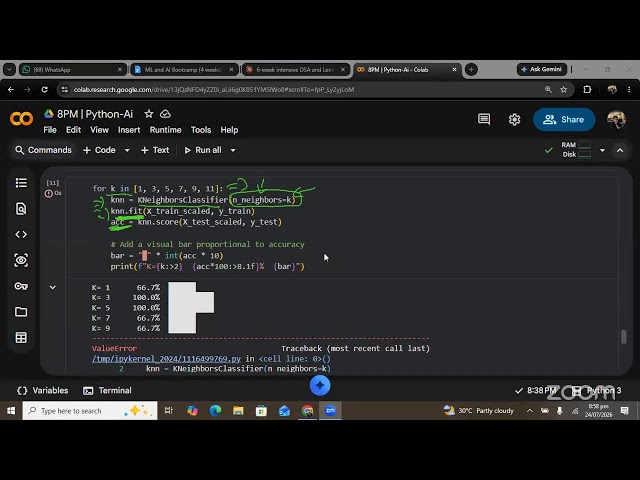Switch to the WhatsApp browser tab
Viewport: 640px width, 480px height.
pyautogui.click(x=72, y=70)
